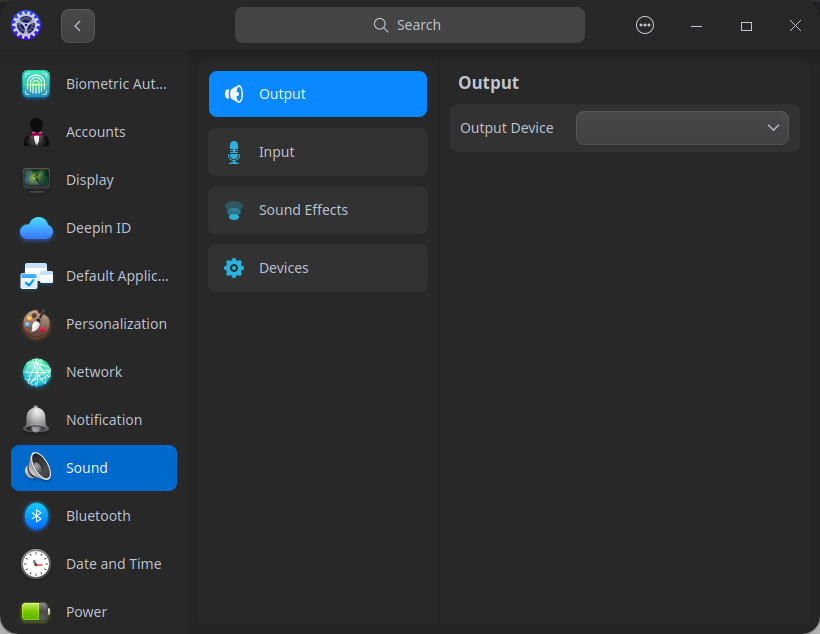
Task: Go back with the back arrow button
Action: [77, 26]
